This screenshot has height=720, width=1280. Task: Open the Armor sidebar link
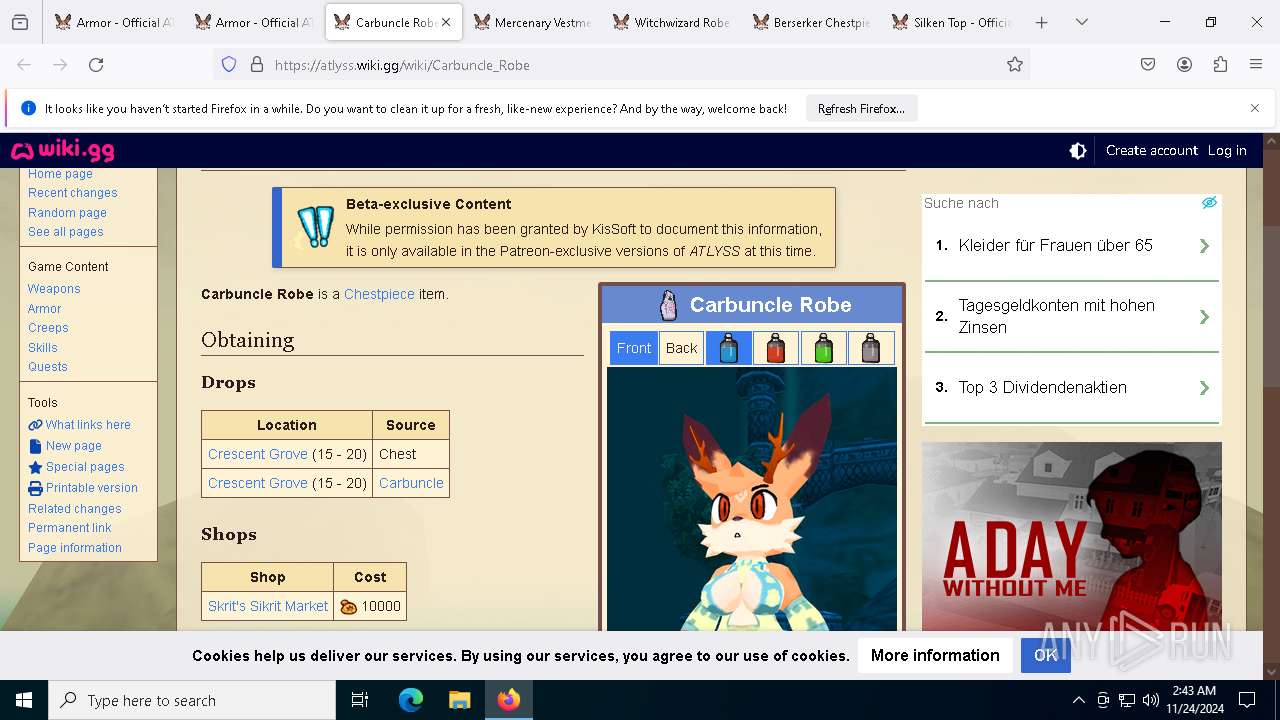click(44, 309)
